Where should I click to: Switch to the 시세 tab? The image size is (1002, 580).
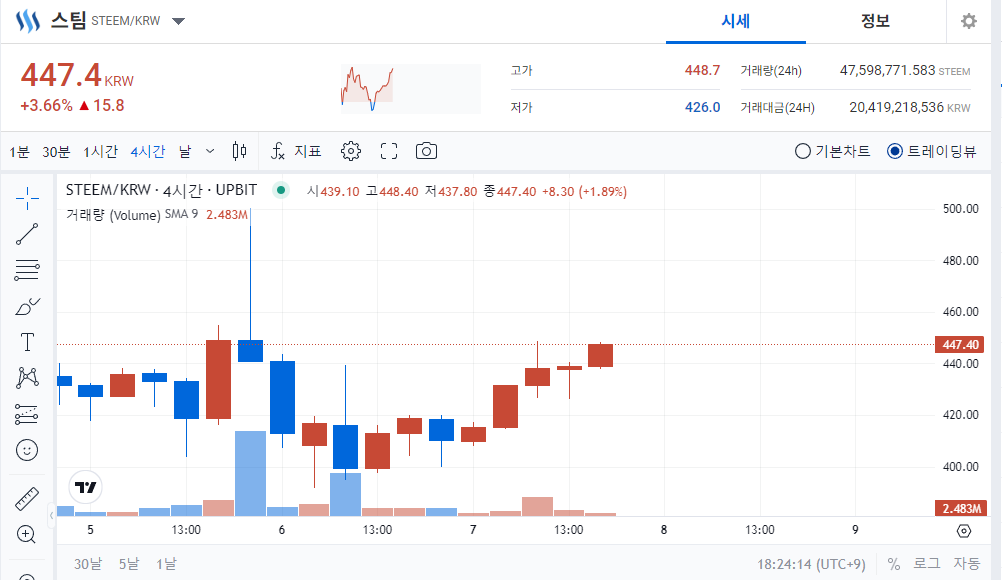click(736, 21)
